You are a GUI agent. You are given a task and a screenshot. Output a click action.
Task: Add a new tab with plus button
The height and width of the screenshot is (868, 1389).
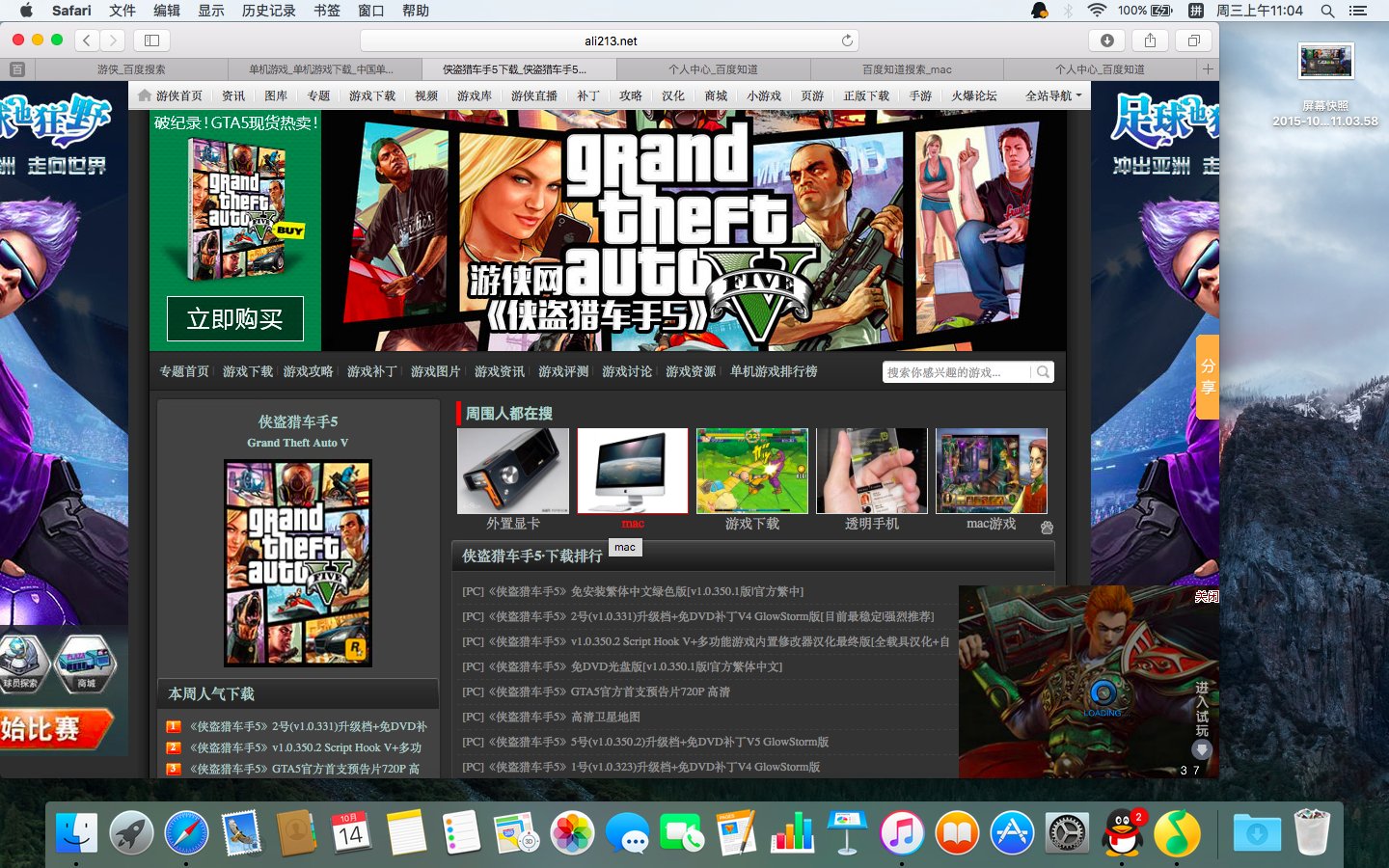click(1207, 69)
